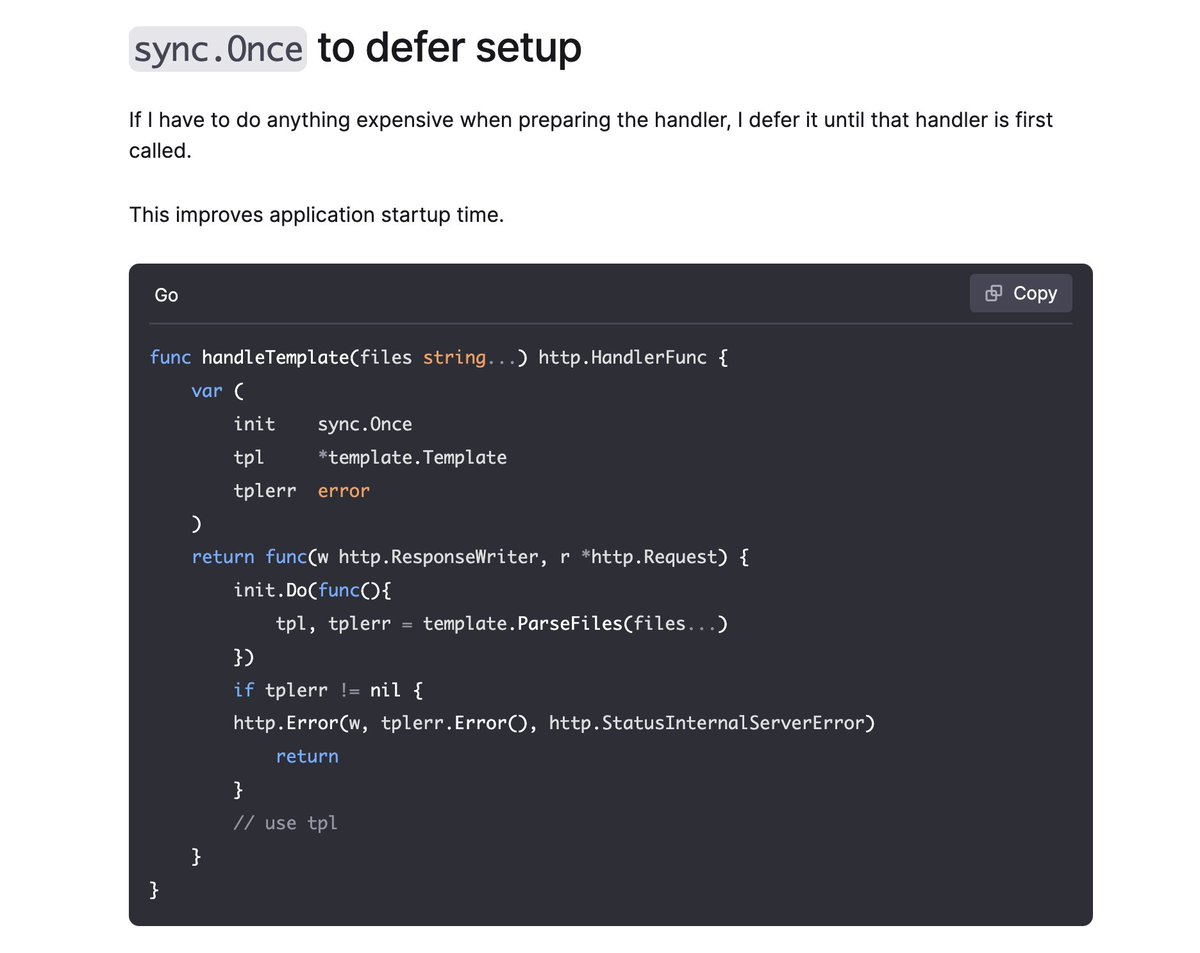Click the heading text 'to defer setup'
The height and width of the screenshot is (953, 1200).
pyautogui.click(x=449, y=48)
